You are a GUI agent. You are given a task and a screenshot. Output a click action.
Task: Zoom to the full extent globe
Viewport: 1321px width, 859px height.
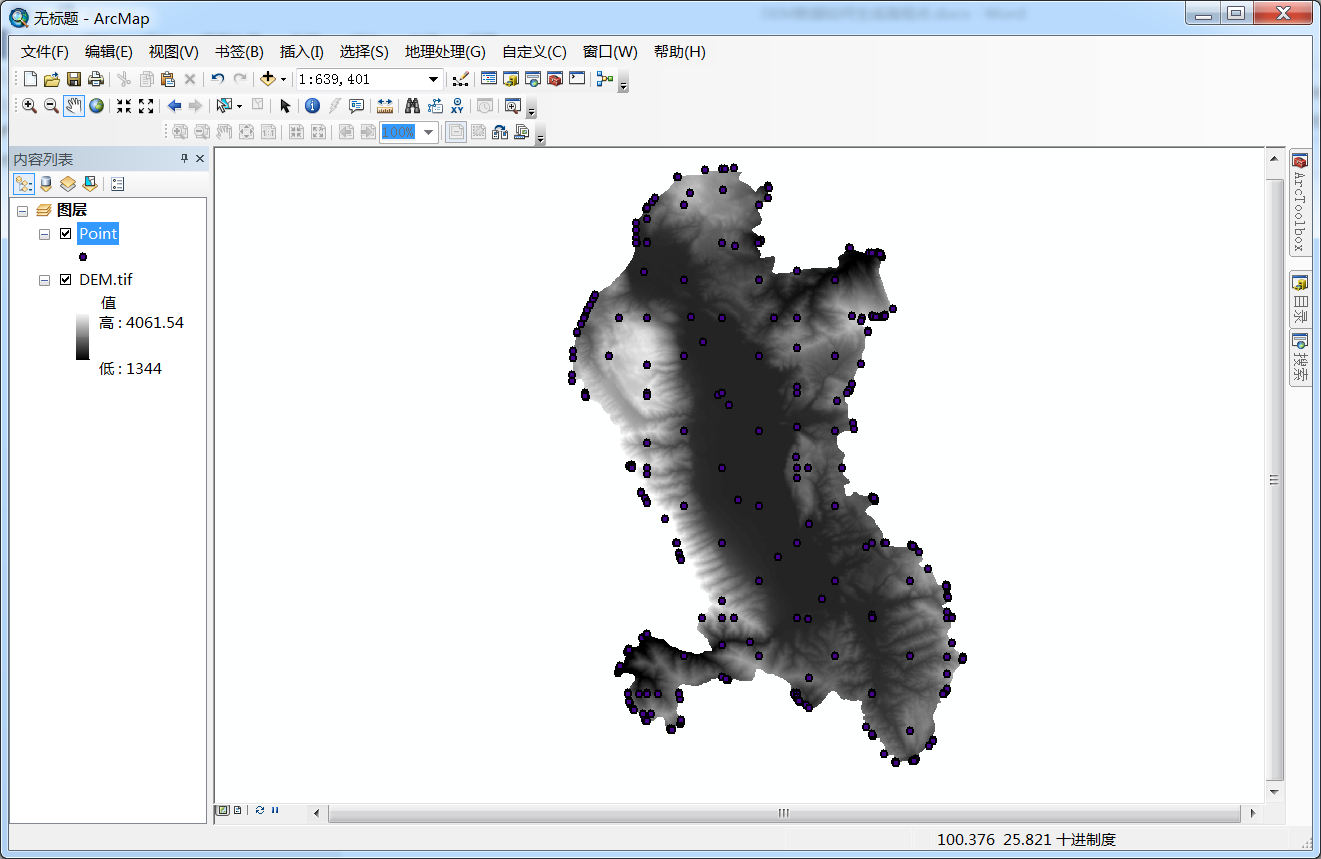pos(96,106)
